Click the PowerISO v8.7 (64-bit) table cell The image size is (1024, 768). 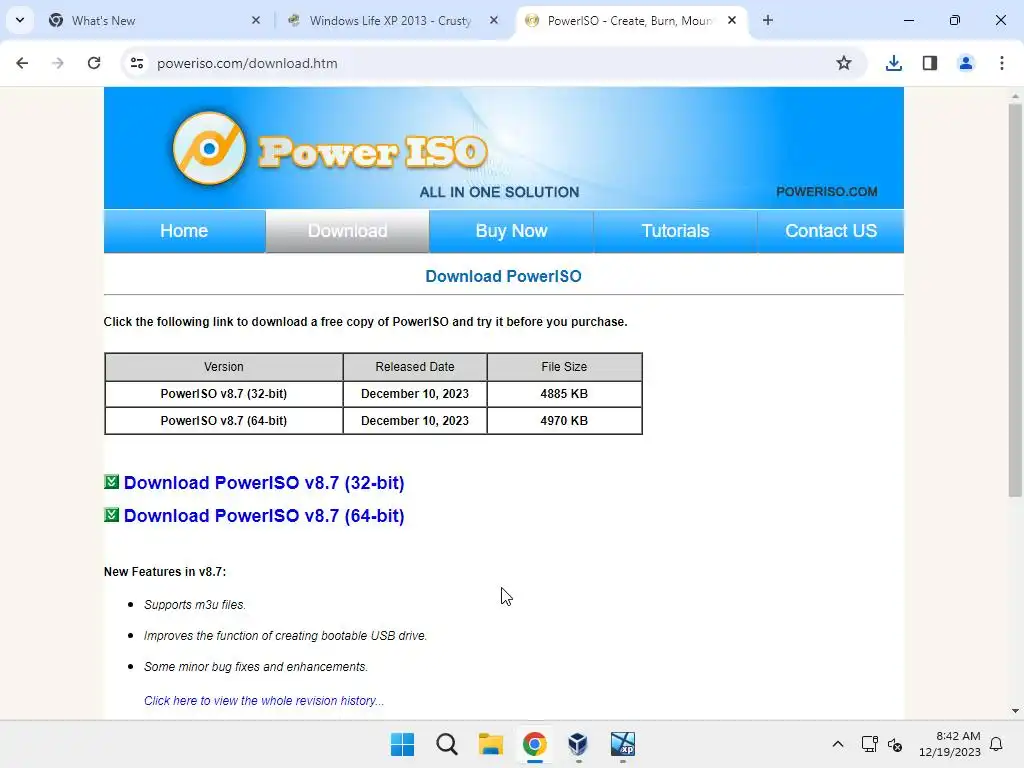(224, 421)
